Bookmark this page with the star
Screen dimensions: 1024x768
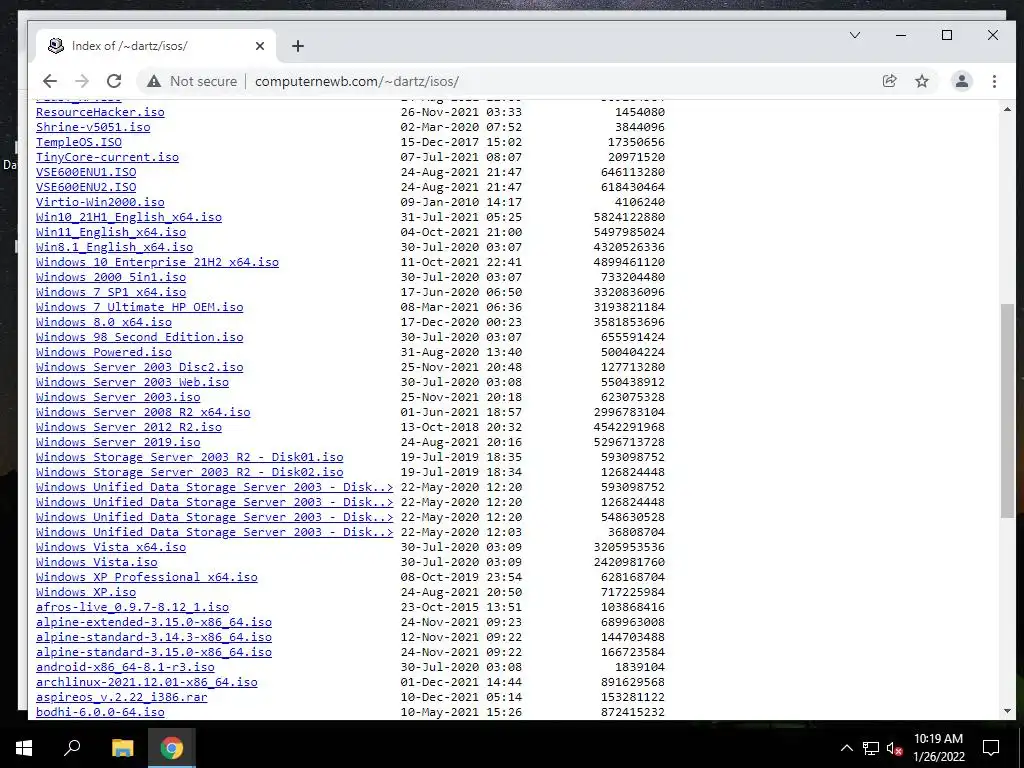pyautogui.click(x=921, y=81)
